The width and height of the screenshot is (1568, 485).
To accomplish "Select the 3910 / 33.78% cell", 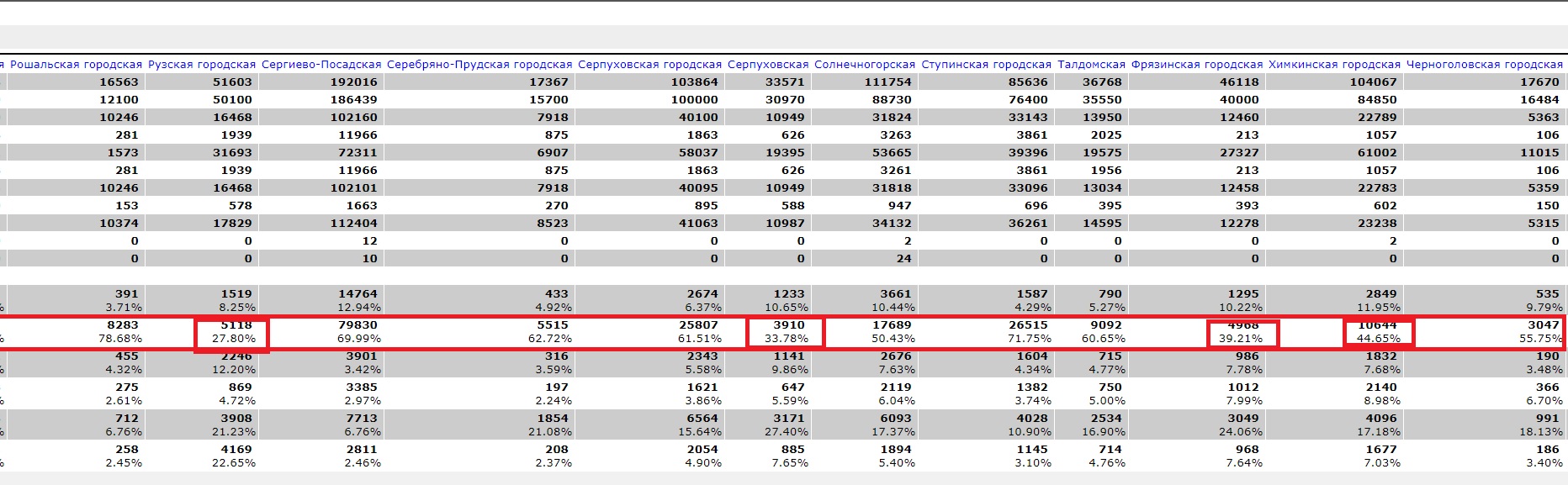I will coord(768,331).
